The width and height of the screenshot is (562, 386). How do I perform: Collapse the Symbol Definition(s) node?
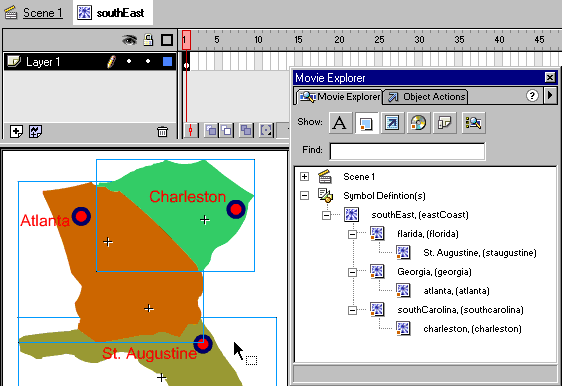(304, 195)
